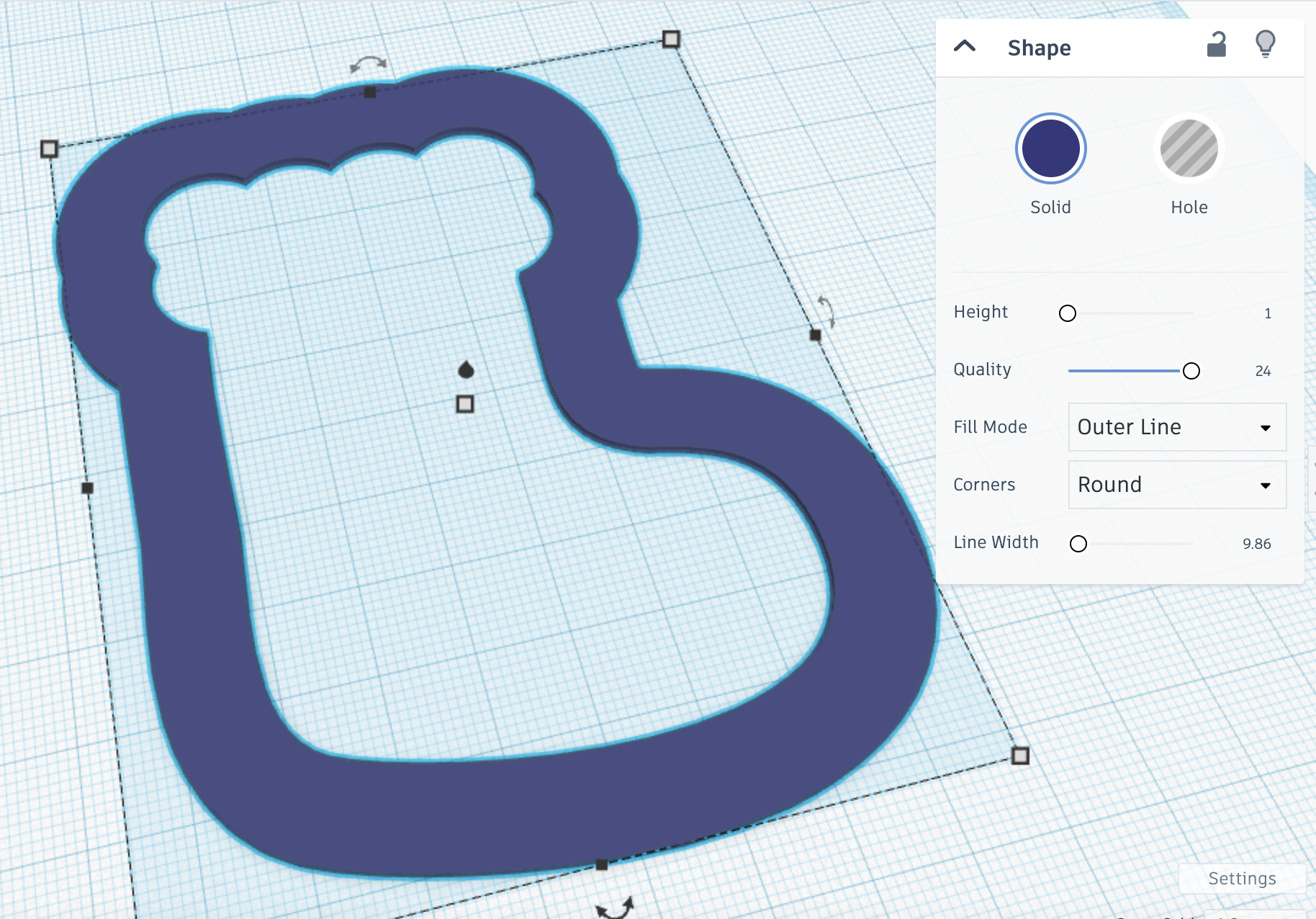Click the Height value showing 1
The image size is (1316, 919).
coord(1267,313)
